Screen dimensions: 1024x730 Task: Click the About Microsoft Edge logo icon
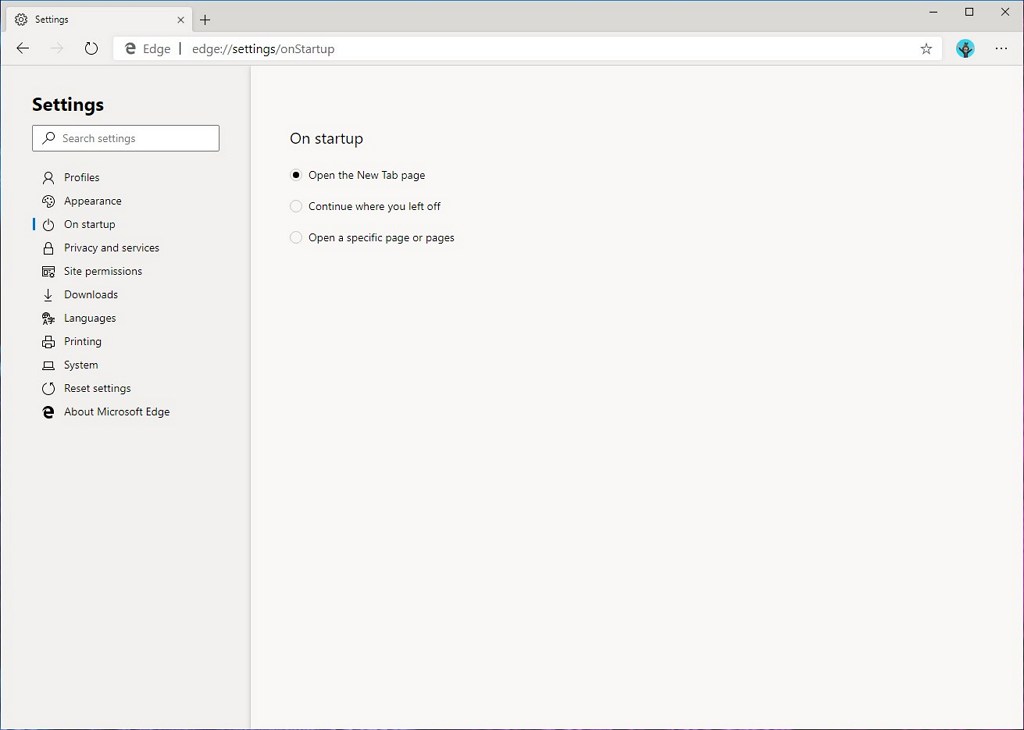click(48, 412)
